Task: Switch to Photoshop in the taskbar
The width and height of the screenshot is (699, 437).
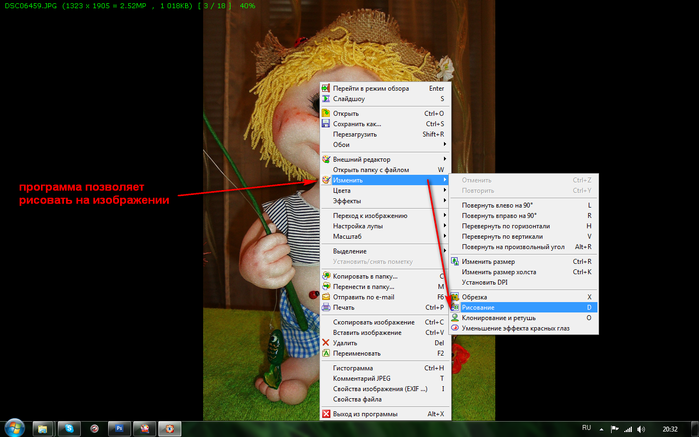Action: (x=119, y=429)
